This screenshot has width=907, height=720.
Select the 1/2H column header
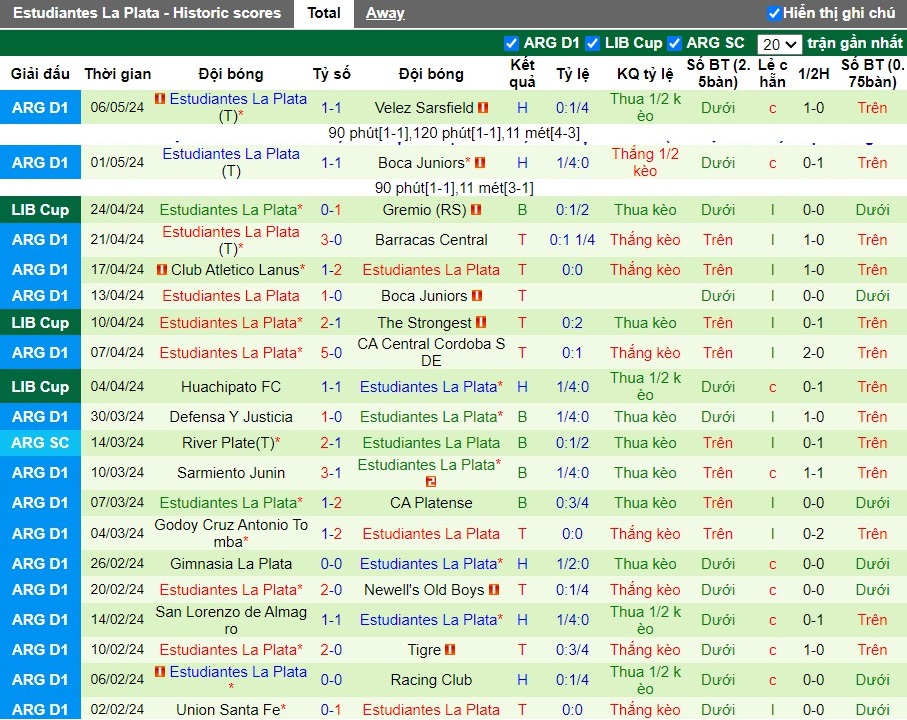click(x=813, y=73)
